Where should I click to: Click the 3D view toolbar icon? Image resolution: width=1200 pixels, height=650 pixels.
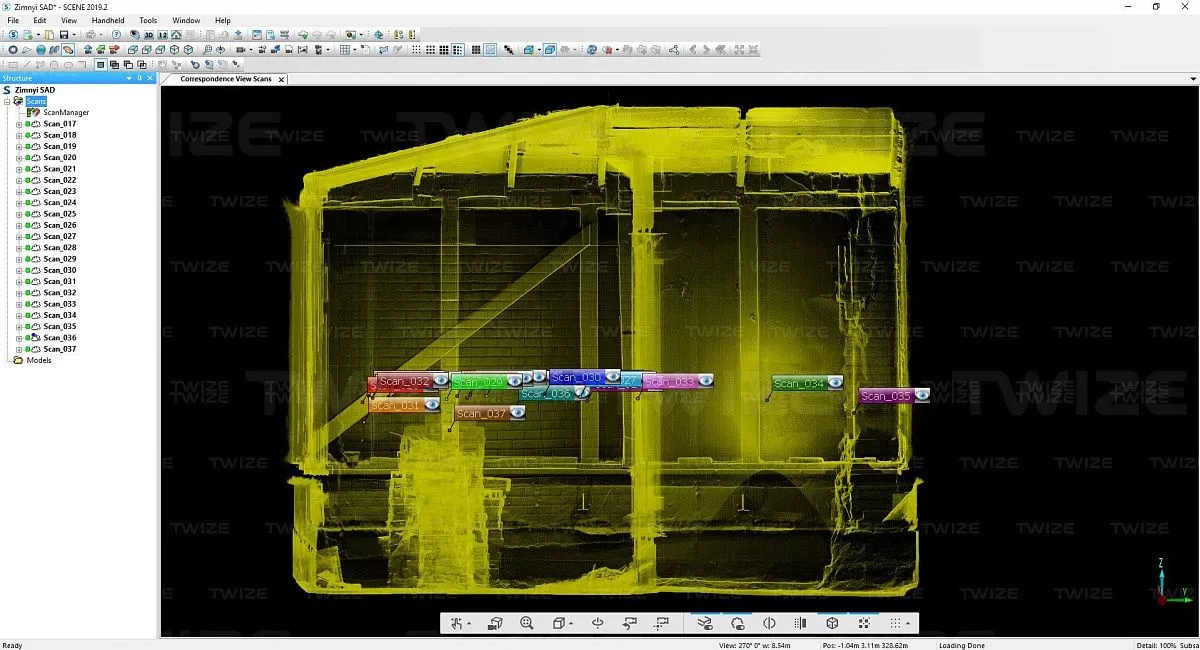pyautogui.click(x=148, y=35)
